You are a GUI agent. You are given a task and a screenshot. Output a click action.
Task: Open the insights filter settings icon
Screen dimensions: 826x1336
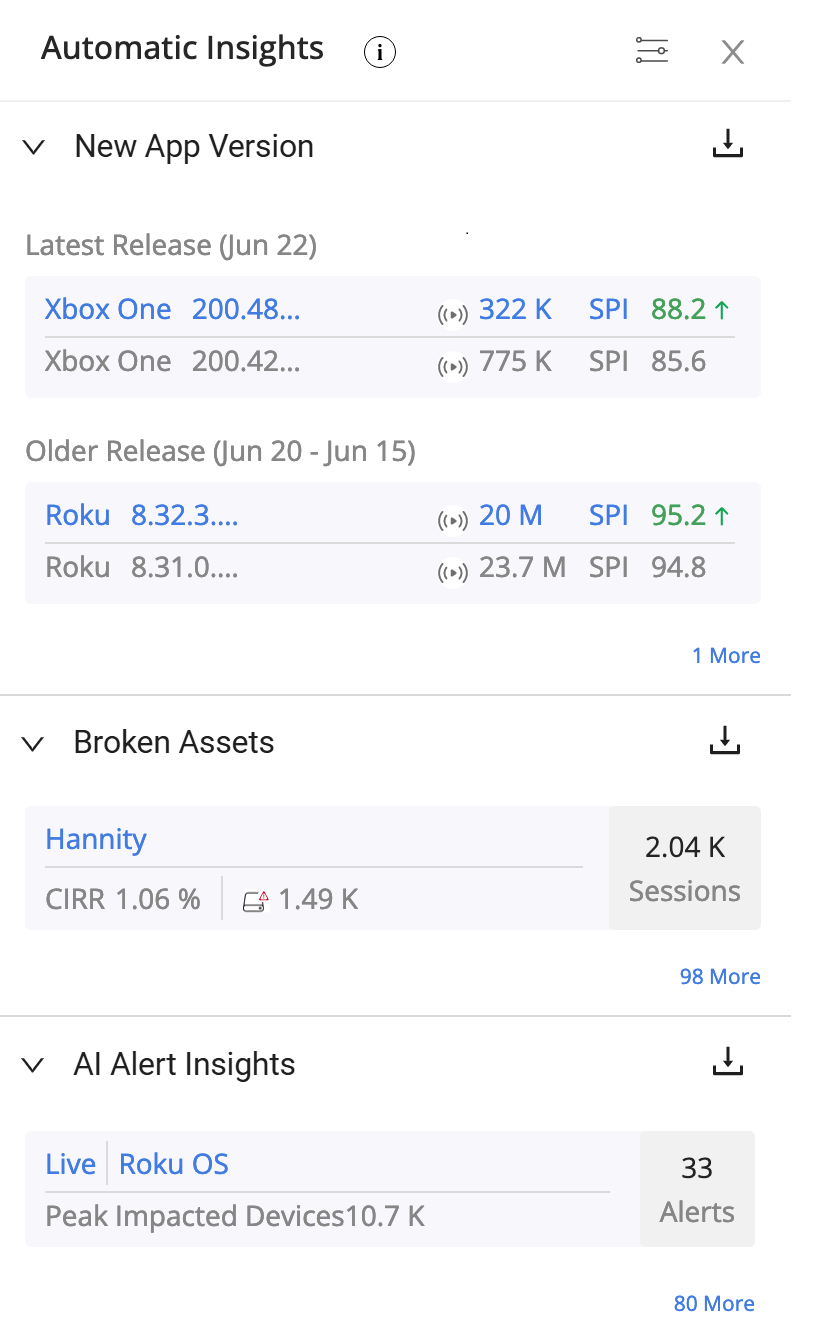tap(652, 51)
